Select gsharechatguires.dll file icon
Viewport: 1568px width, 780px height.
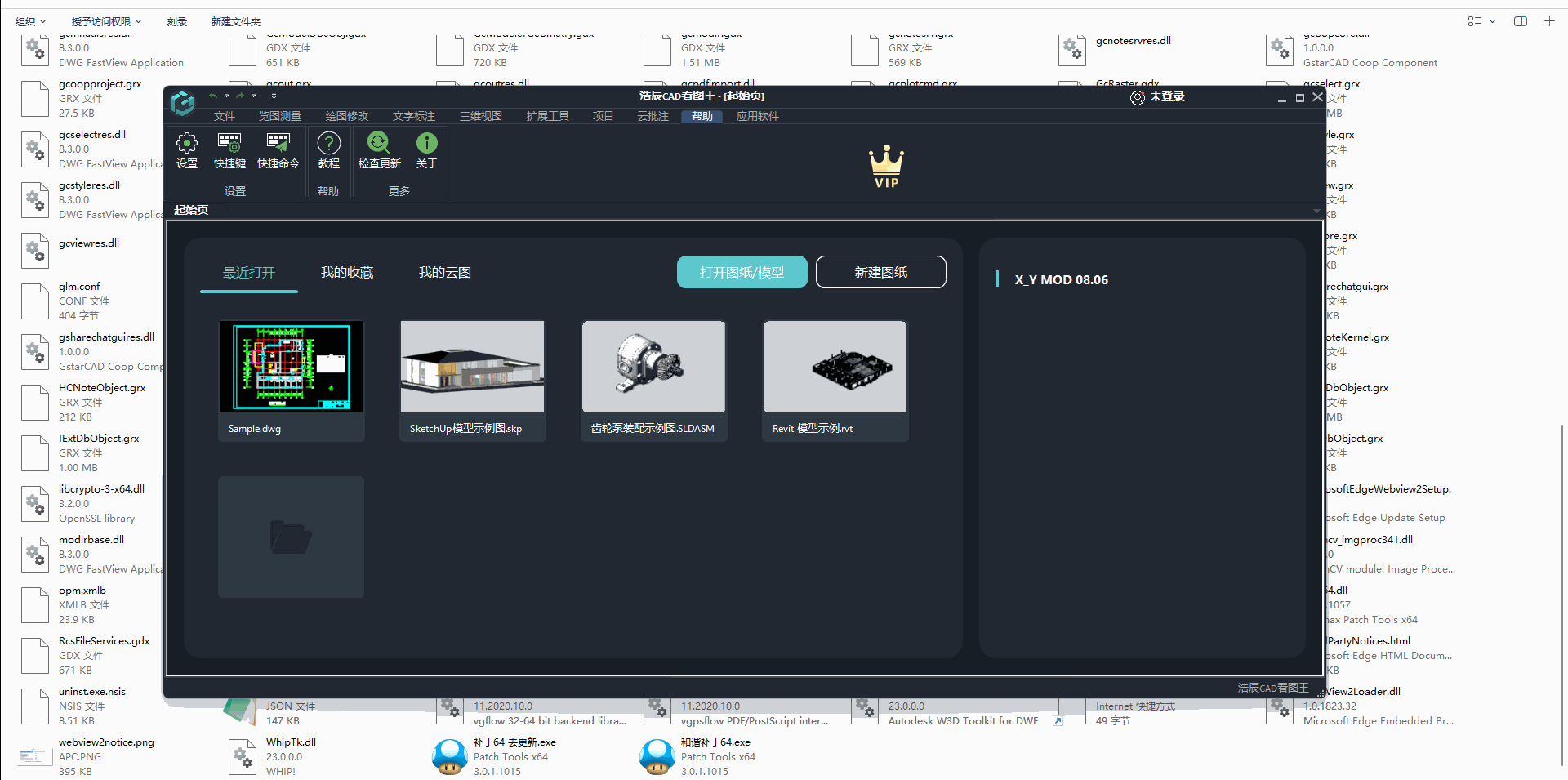35,352
